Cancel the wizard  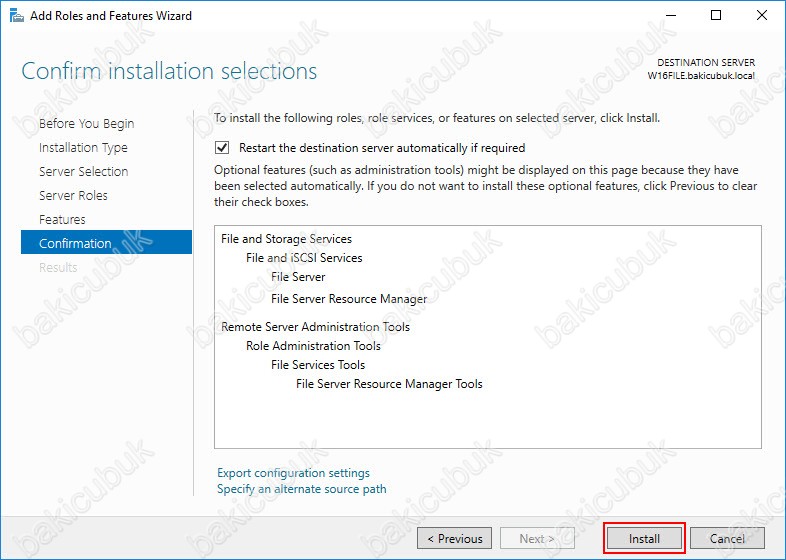pos(727,538)
